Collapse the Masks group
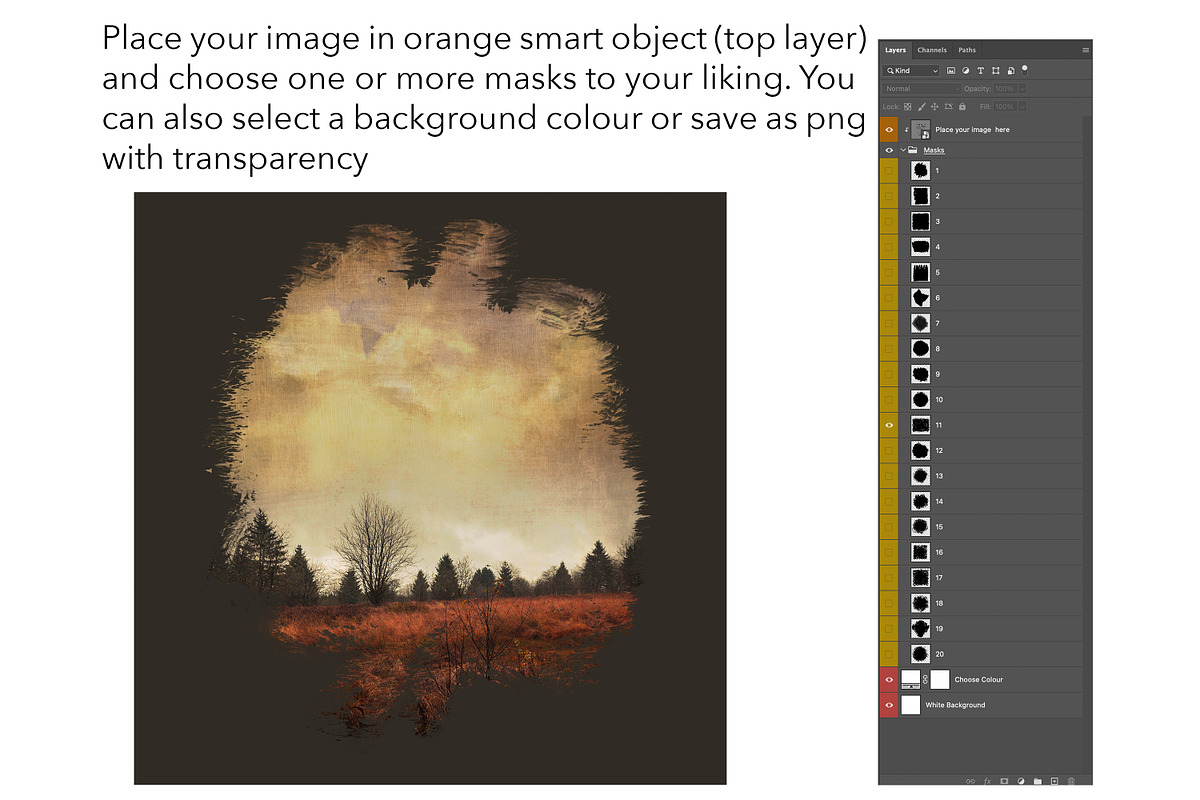 pyautogui.click(x=902, y=150)
